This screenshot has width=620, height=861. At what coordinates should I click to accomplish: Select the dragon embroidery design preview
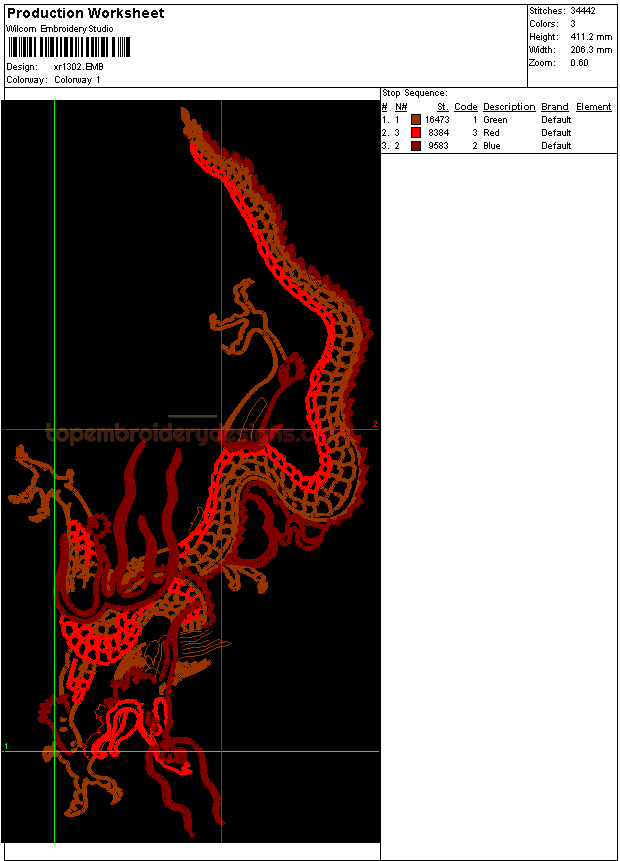[191, 471]
